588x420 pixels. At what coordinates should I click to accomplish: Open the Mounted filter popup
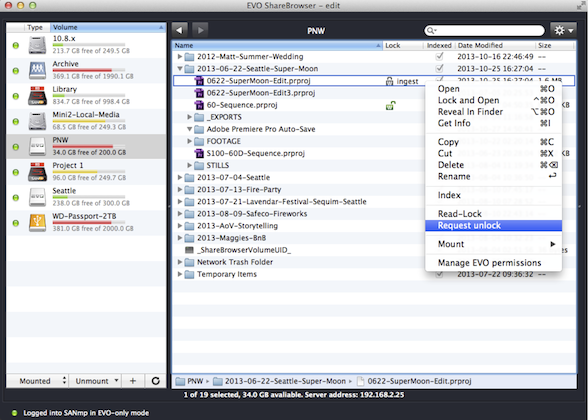(38, 381)
